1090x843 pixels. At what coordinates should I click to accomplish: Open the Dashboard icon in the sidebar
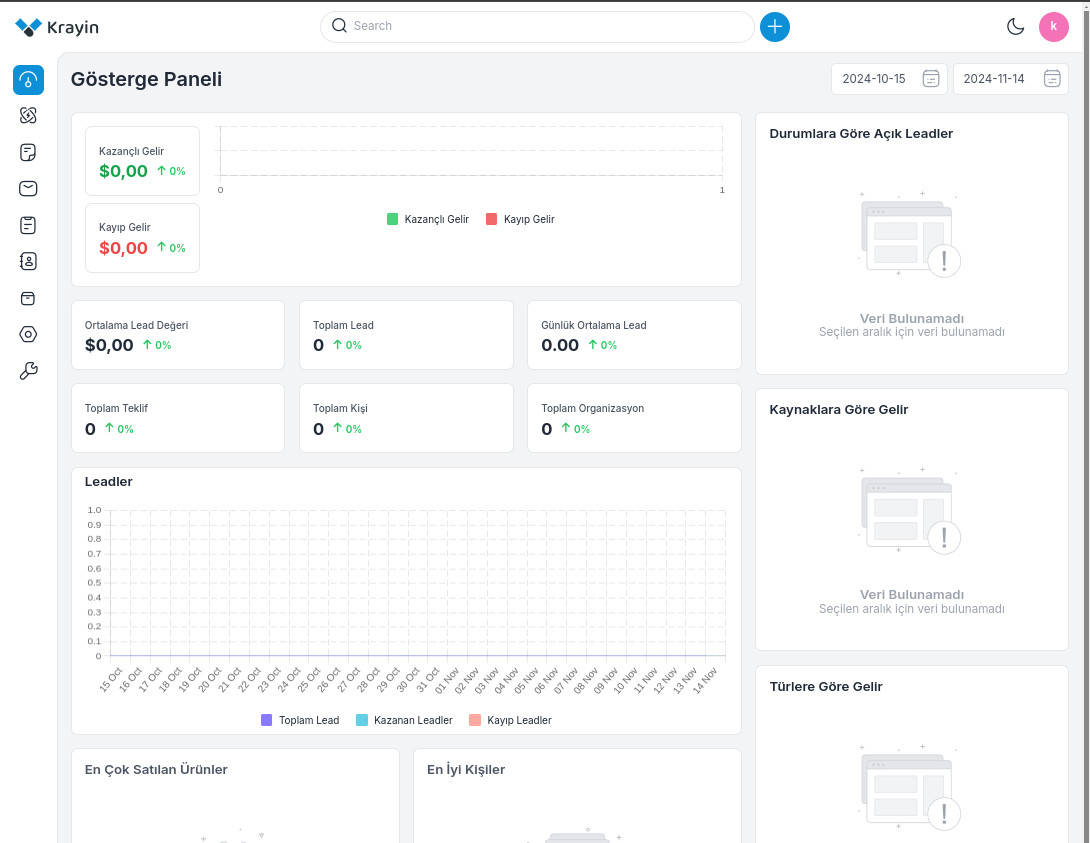pos(28,80)
